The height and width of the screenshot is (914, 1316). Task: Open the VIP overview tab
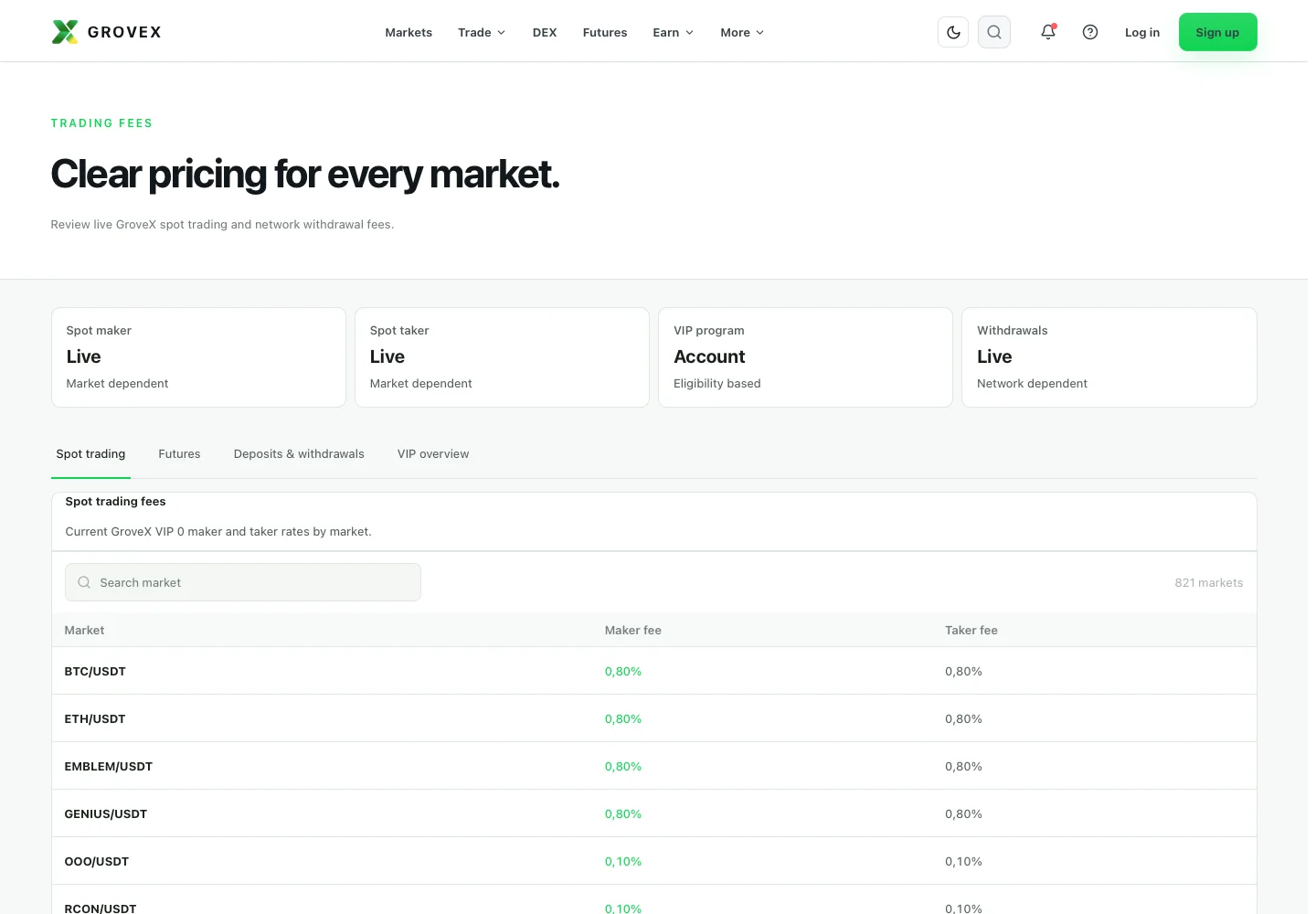(x=433, y=454)
